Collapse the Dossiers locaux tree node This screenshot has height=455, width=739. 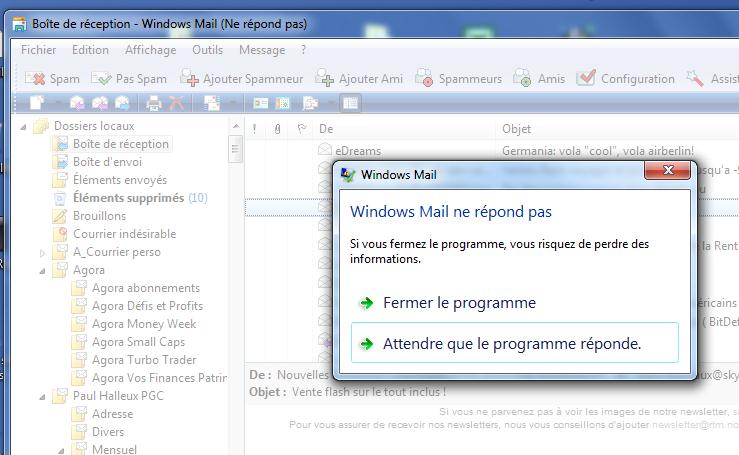pyautogui.click(x=23, y=127)
